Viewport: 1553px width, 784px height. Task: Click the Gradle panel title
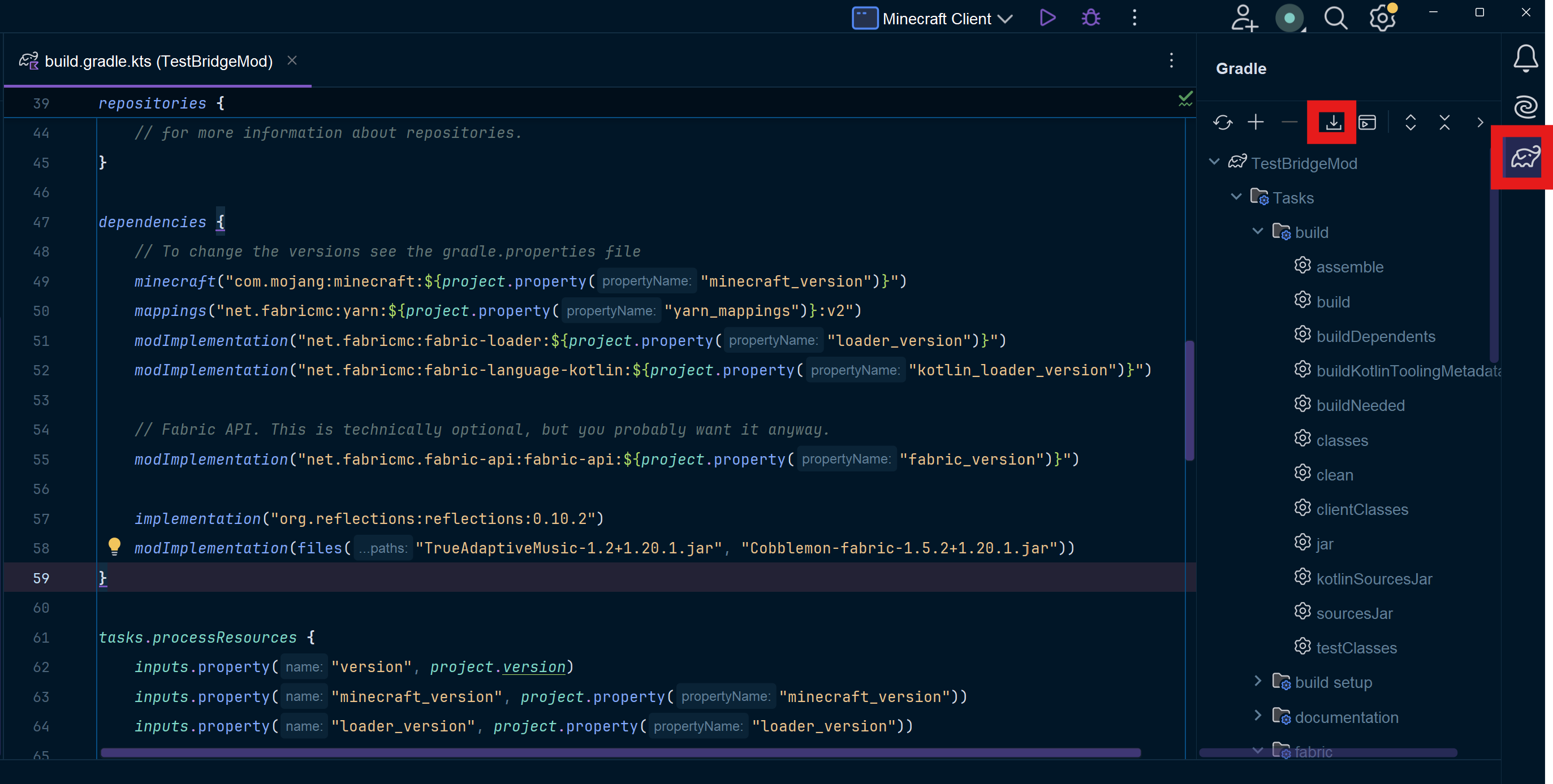(x=1241, y=69)
